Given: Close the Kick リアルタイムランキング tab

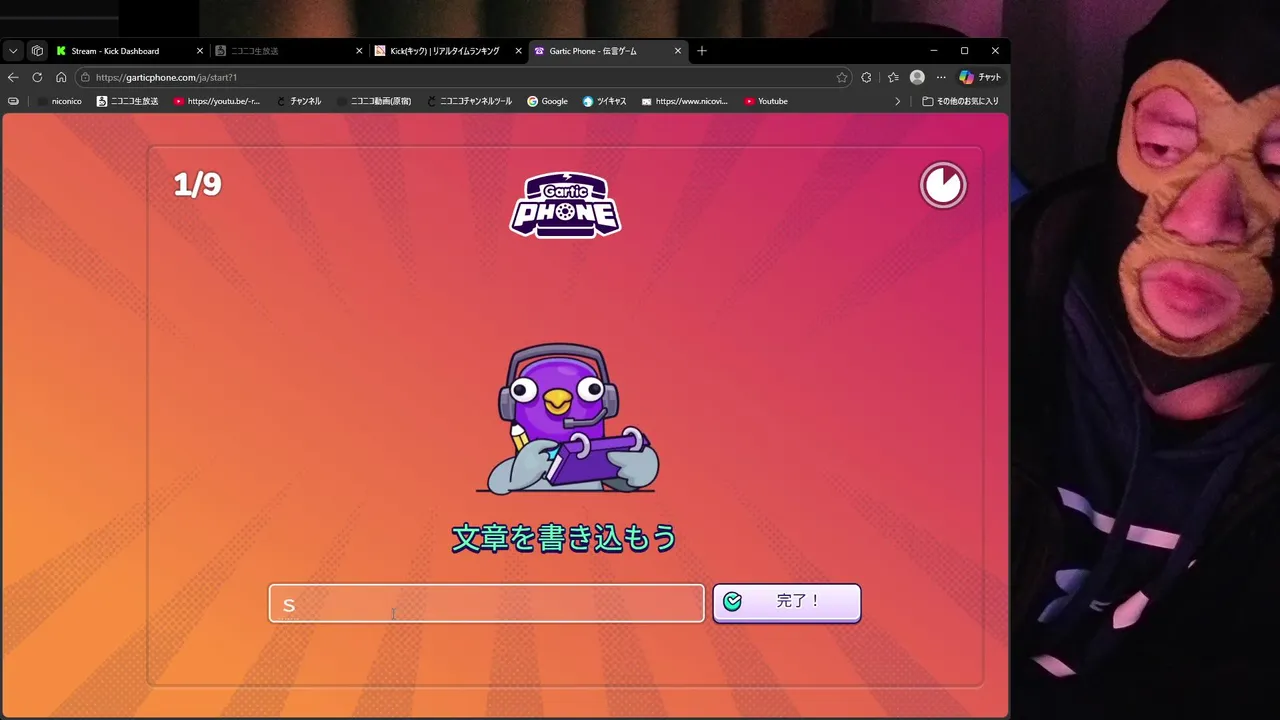Looking at the screenshot, I should pyautogui.click(x=518, y=51).
